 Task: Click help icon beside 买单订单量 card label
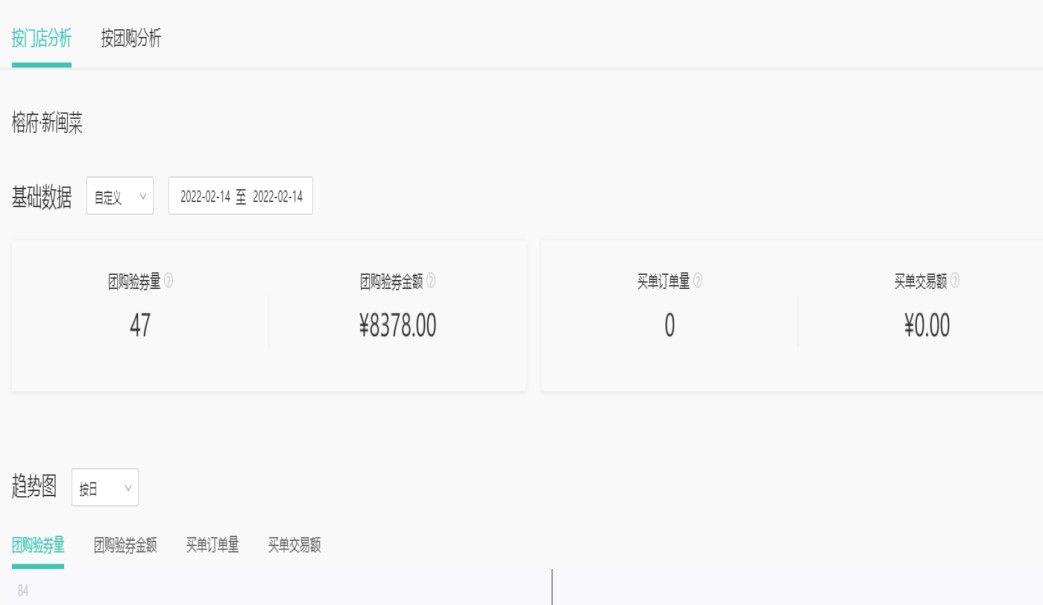[697, 282]
